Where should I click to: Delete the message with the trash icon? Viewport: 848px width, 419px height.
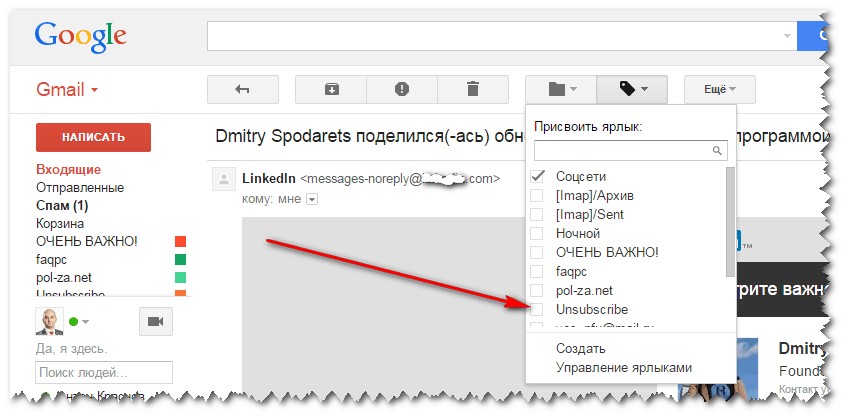(473, 89)
